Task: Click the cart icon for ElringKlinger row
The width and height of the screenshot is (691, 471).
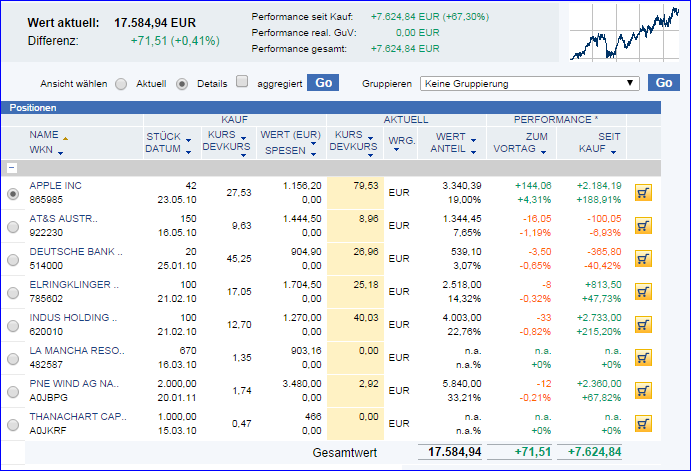Action: point(643,292)
